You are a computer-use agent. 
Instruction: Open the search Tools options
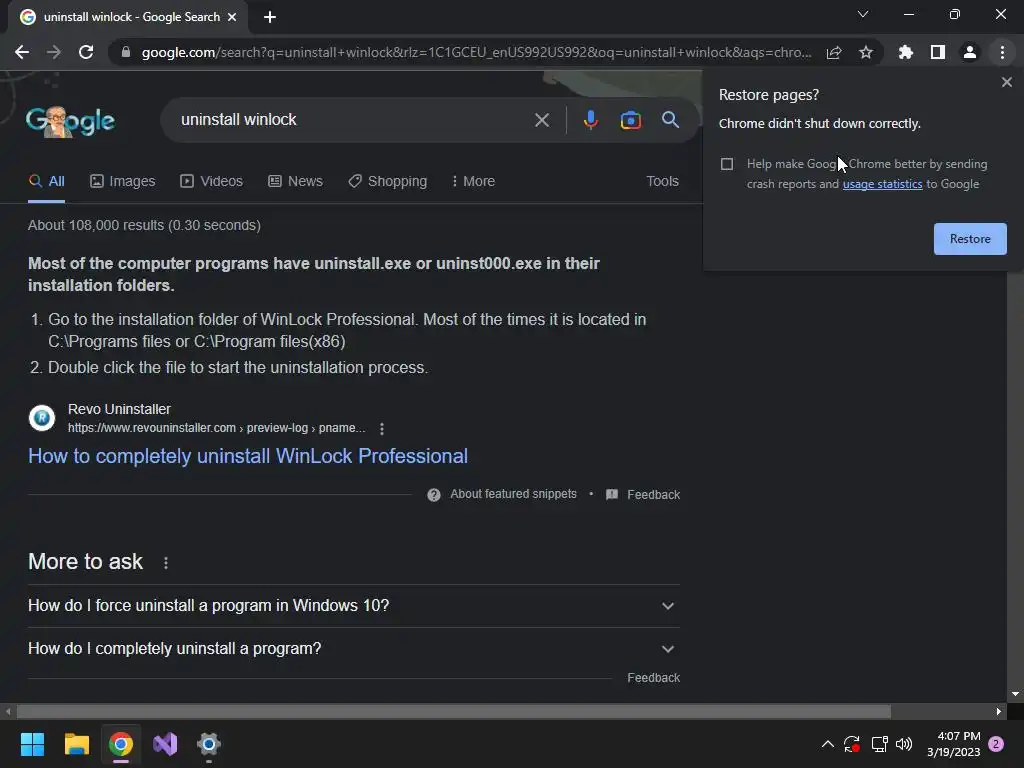[x=662, y=181]
